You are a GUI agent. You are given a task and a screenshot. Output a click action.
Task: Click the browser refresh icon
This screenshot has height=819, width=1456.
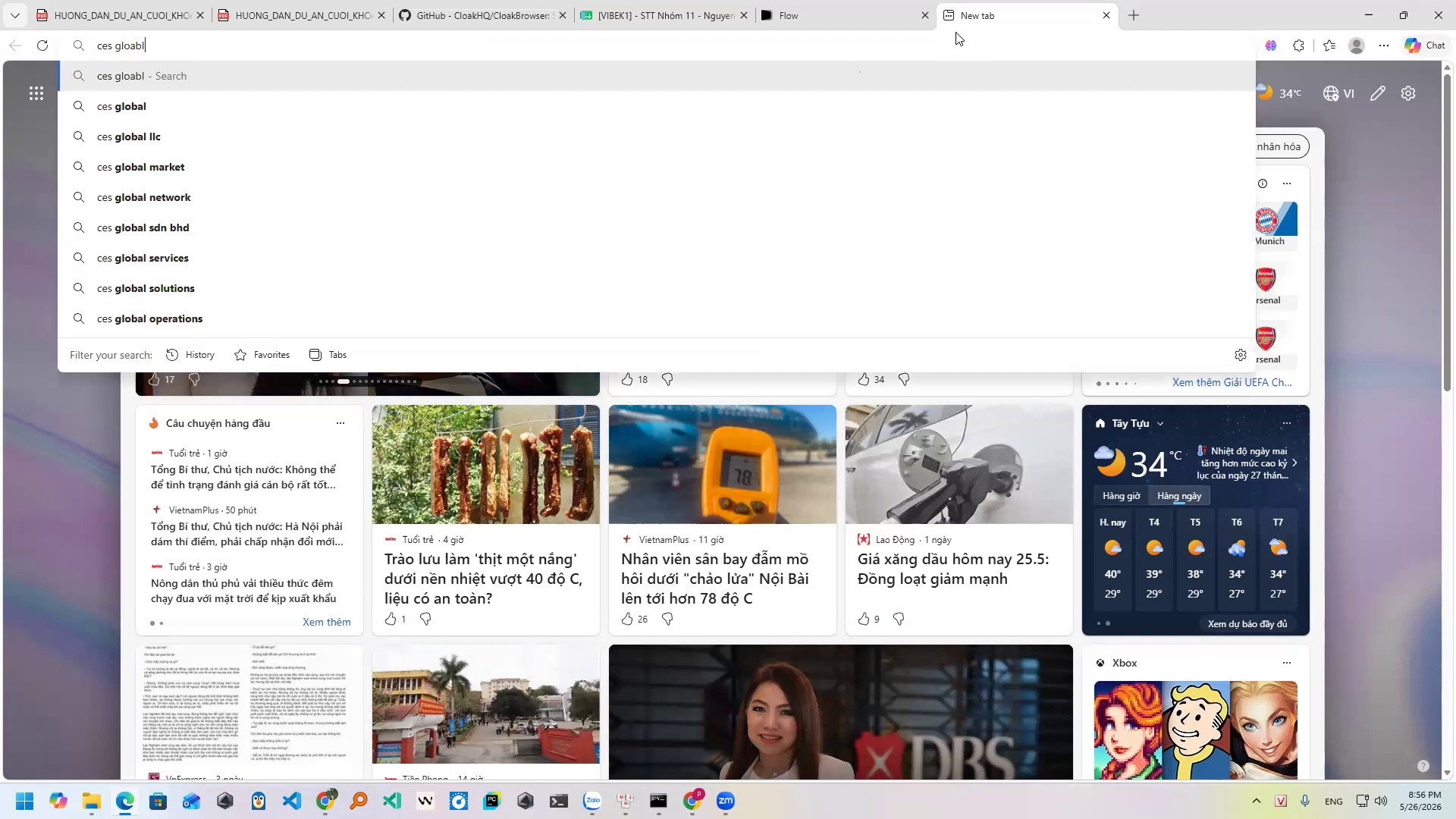point(42,45)
